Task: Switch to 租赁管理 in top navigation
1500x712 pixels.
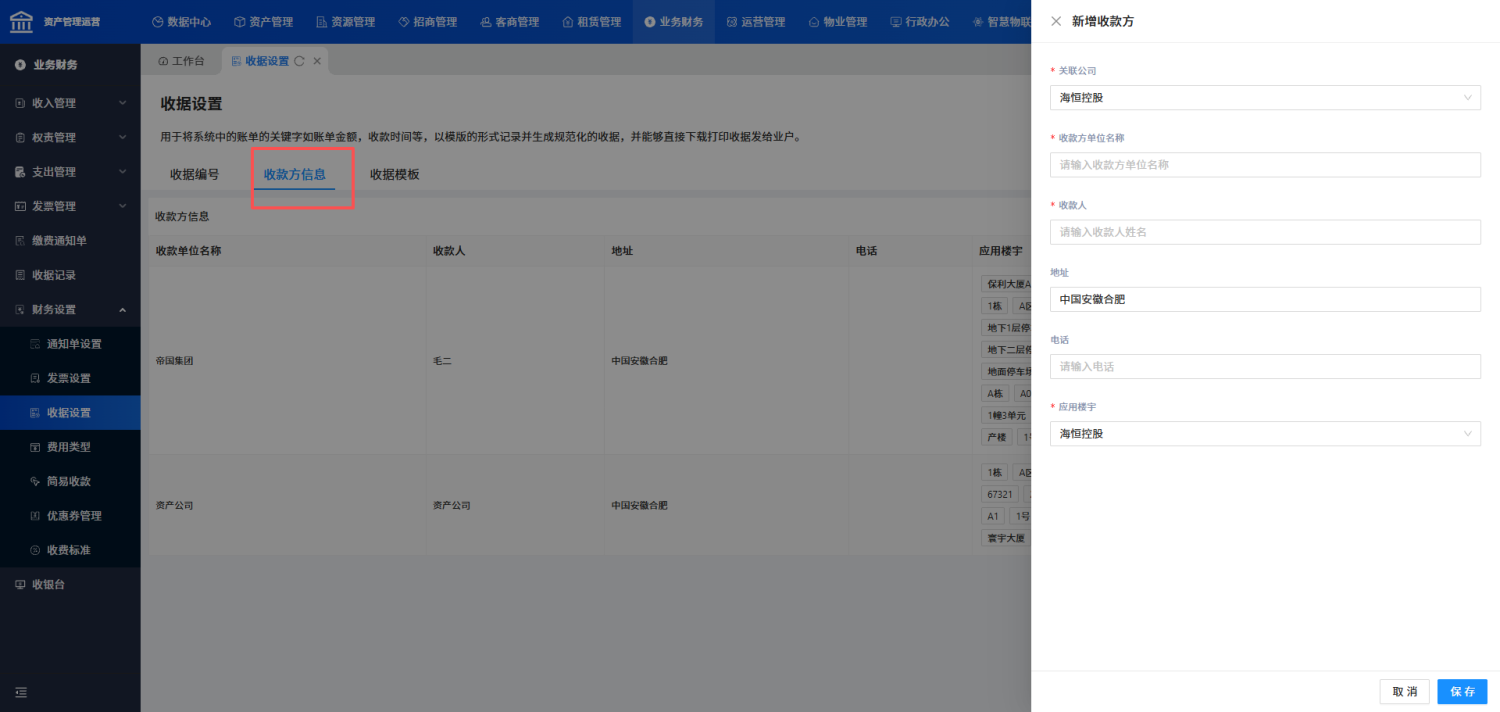Action: pos(591,22)
